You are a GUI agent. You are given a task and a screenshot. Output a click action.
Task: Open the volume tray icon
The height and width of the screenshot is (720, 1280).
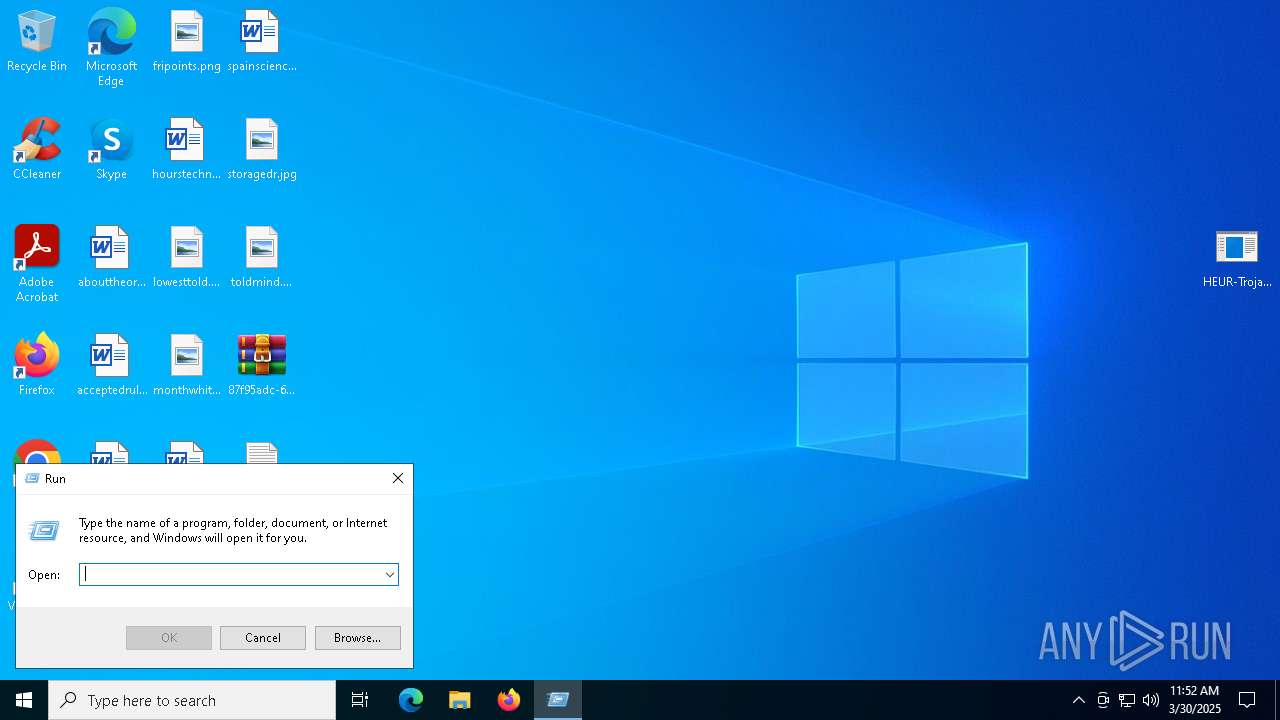pyautogui.click(x=1151, y=700)
